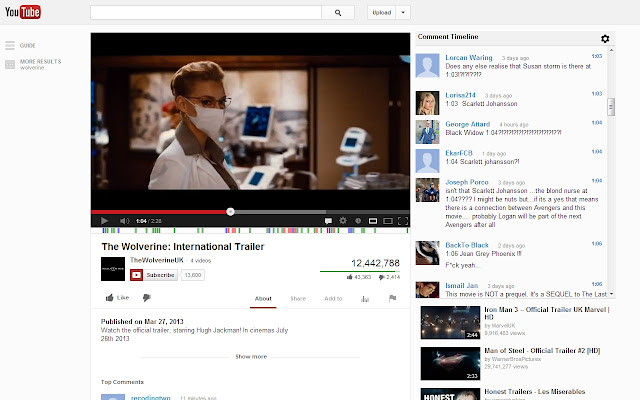Viewport: 640px width, 400px height.
Task: Open BackTo Black's avatar
Action: coord(427,253)
